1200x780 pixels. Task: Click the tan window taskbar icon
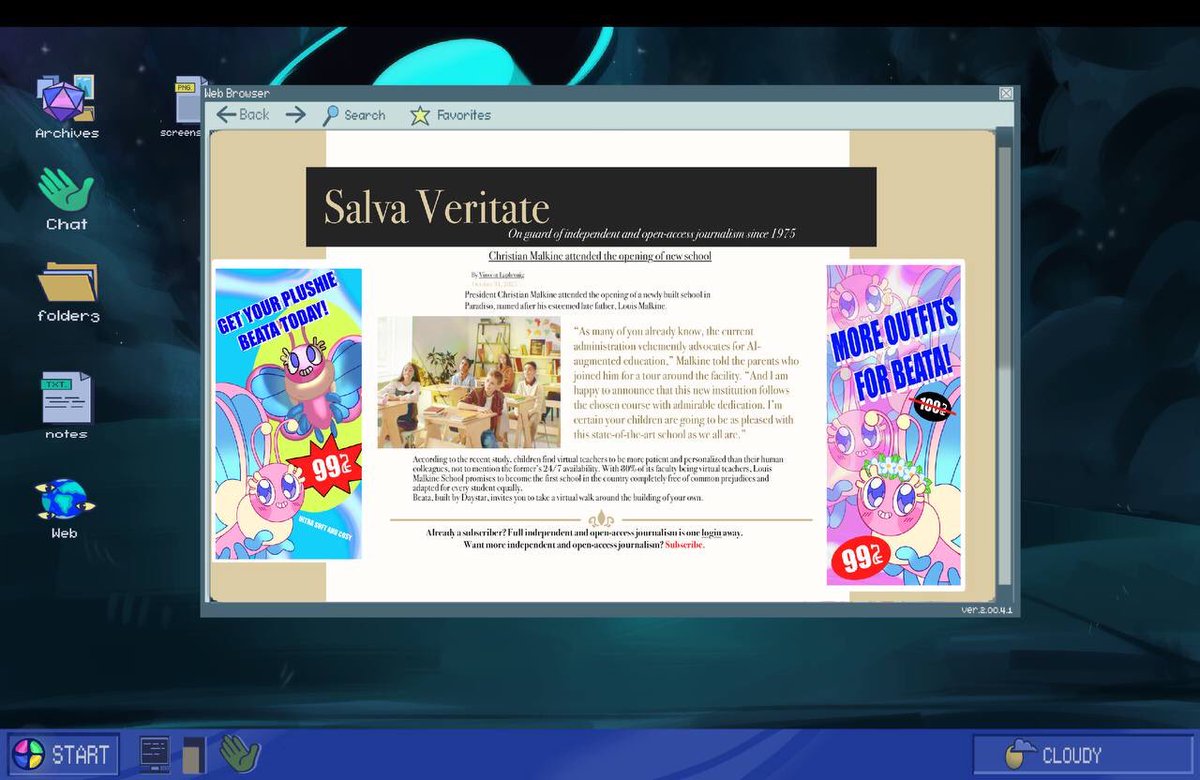pyautogui.click(x=194, y=755)
